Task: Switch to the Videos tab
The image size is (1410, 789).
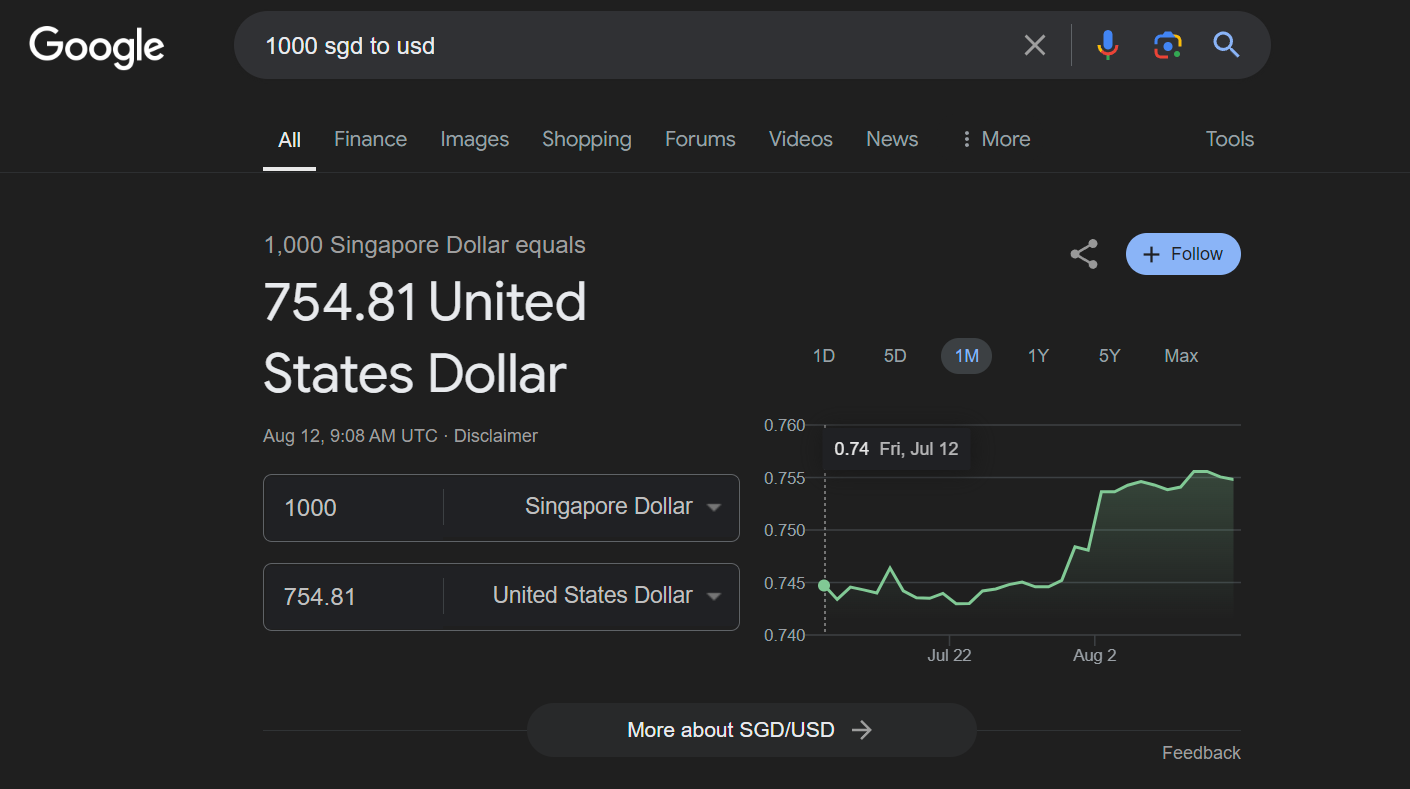Action: (x=801, y=139)
